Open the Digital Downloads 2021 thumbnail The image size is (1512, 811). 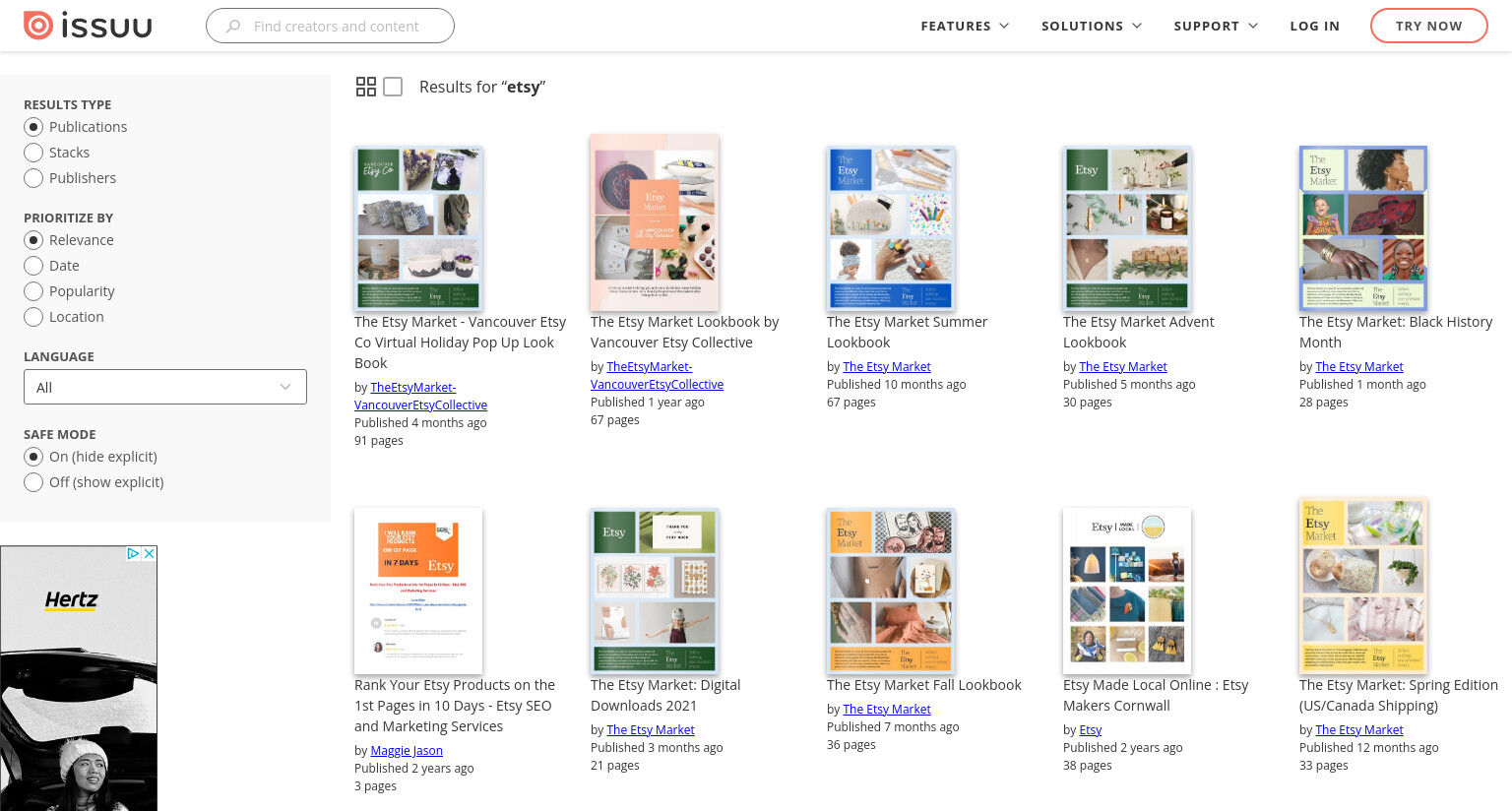655,591
